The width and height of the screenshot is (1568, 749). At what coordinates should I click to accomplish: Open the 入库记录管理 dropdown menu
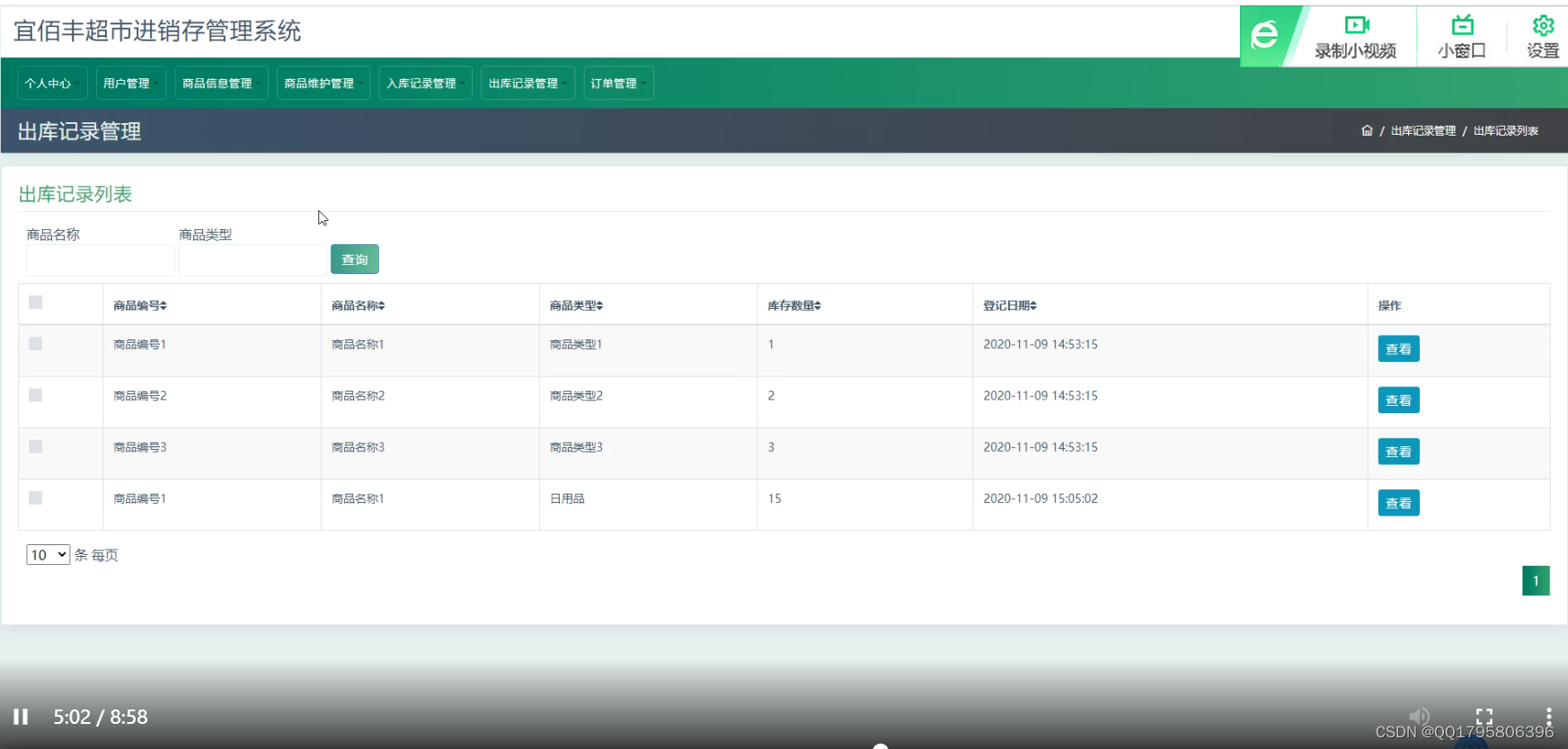pos(426,84)
